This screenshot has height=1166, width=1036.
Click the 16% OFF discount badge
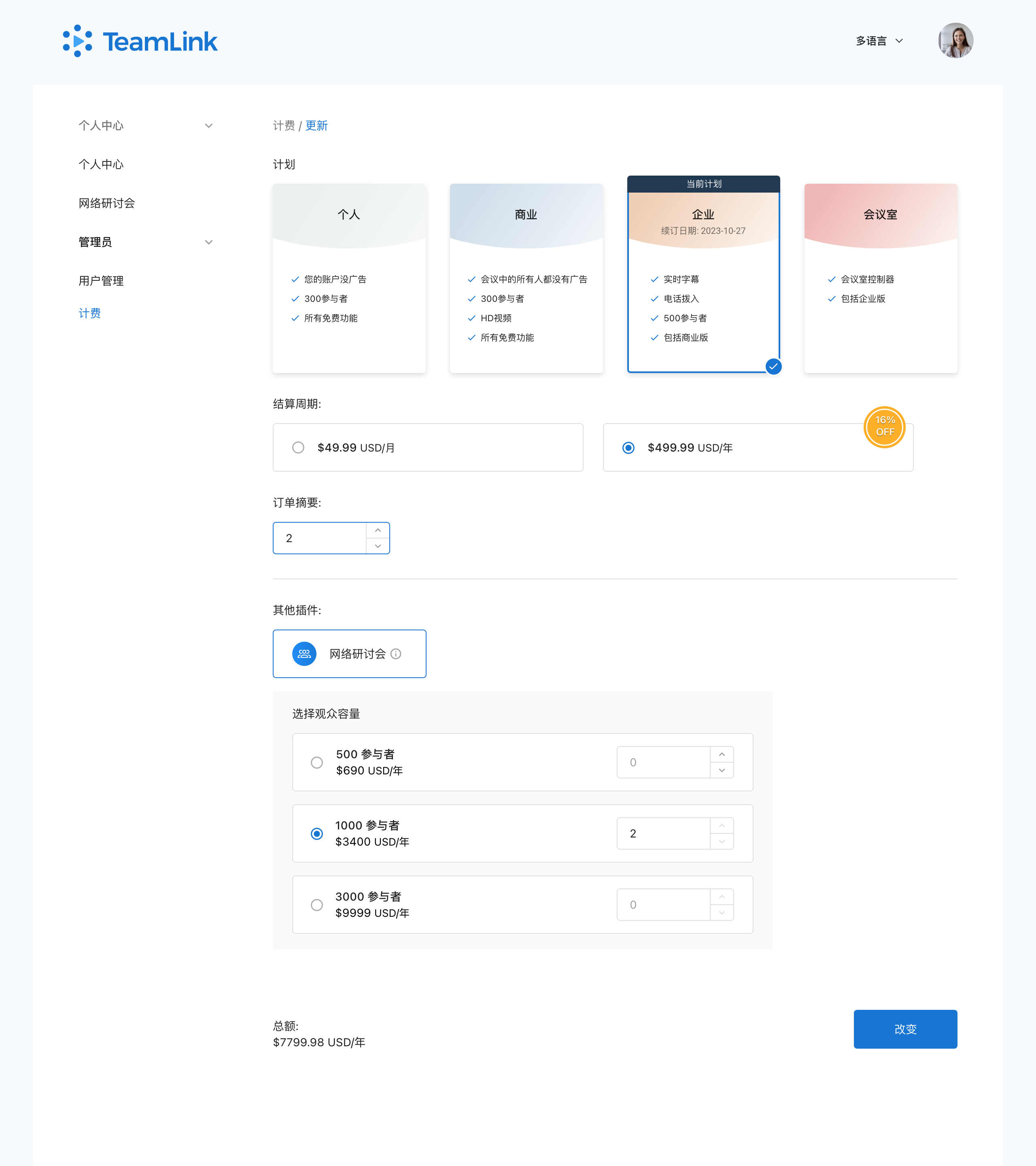[x=884, y=427]
